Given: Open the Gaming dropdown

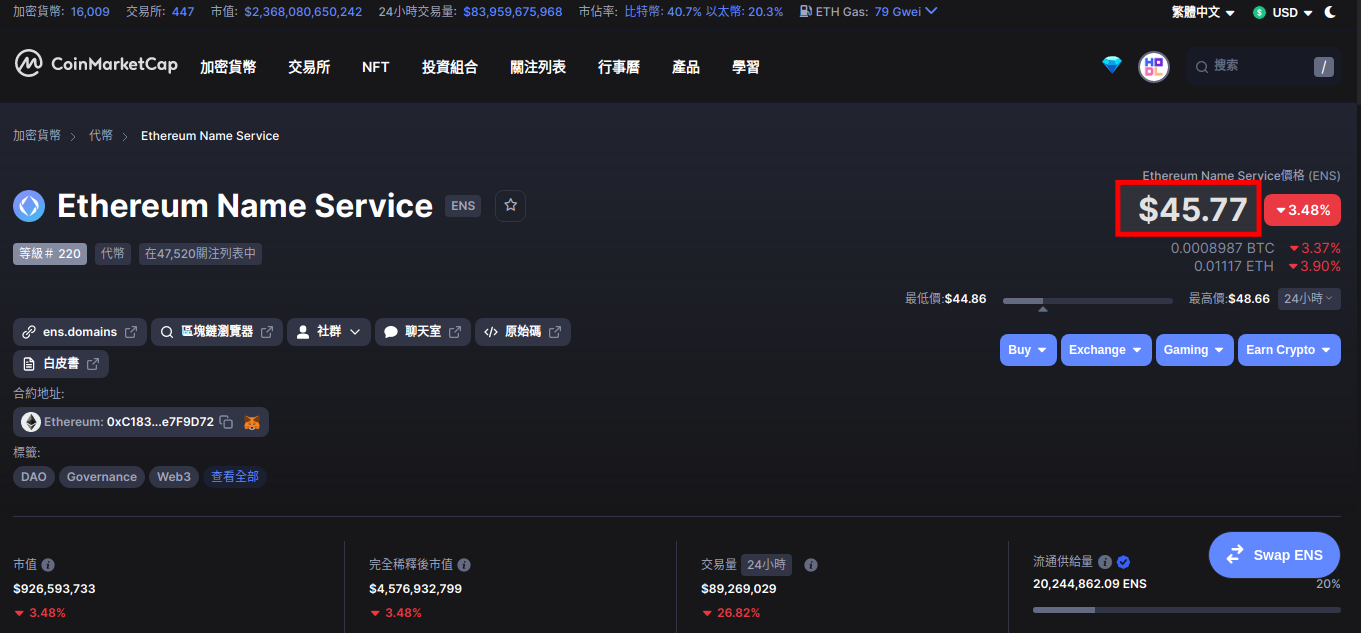Looking at the screenshot, I should [1194, 350].
